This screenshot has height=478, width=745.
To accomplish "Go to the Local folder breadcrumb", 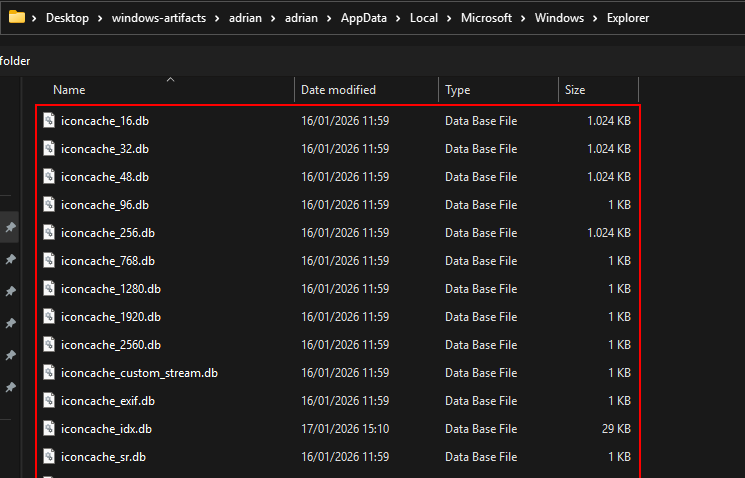I will 425,18.
